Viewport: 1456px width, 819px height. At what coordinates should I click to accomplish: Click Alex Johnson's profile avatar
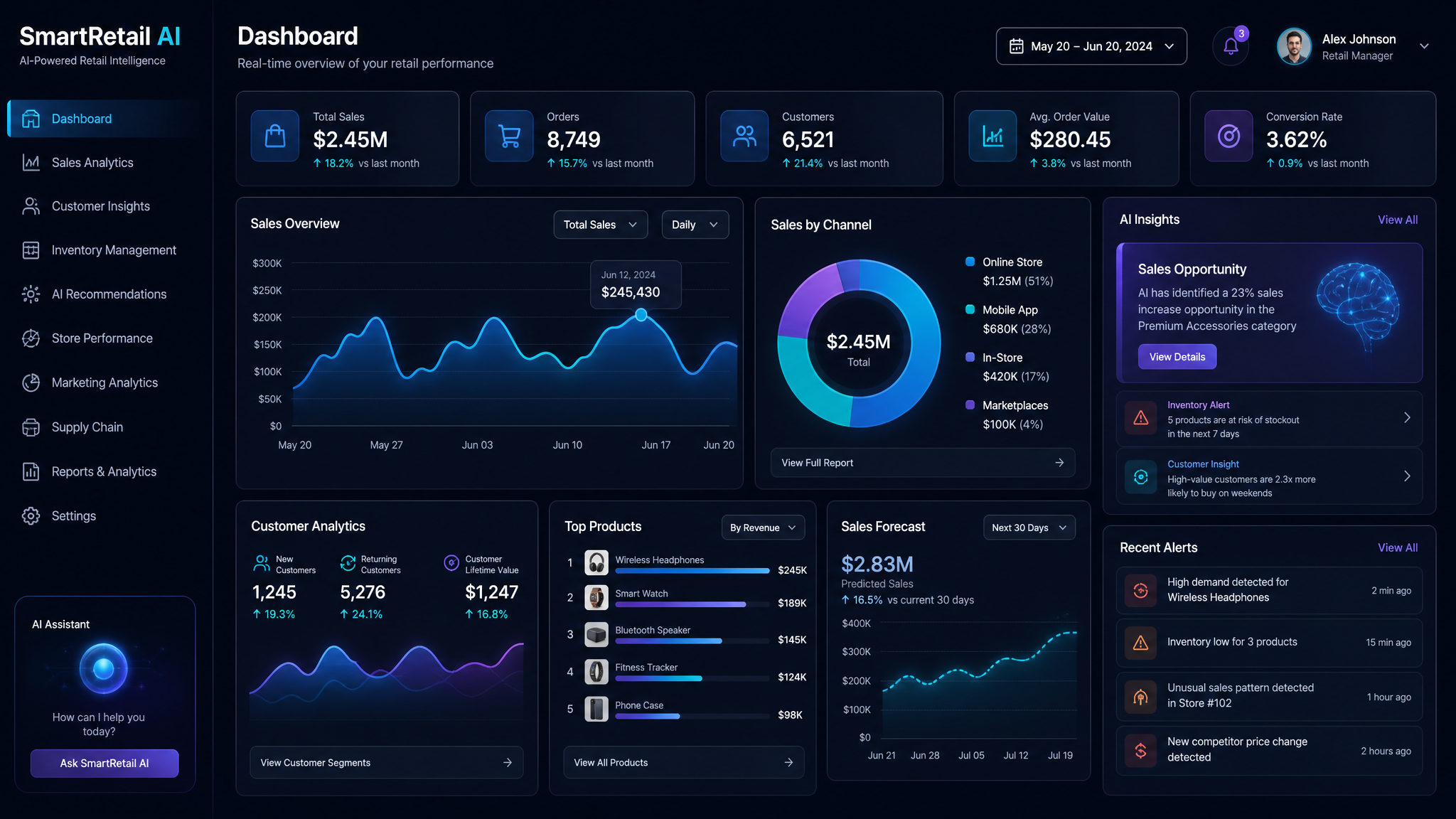pos(1294,46)
